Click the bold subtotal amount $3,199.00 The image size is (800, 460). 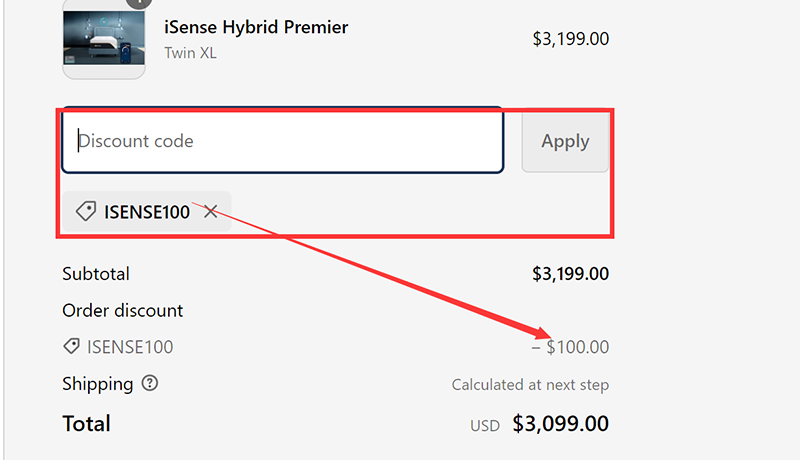pos(570,274)
